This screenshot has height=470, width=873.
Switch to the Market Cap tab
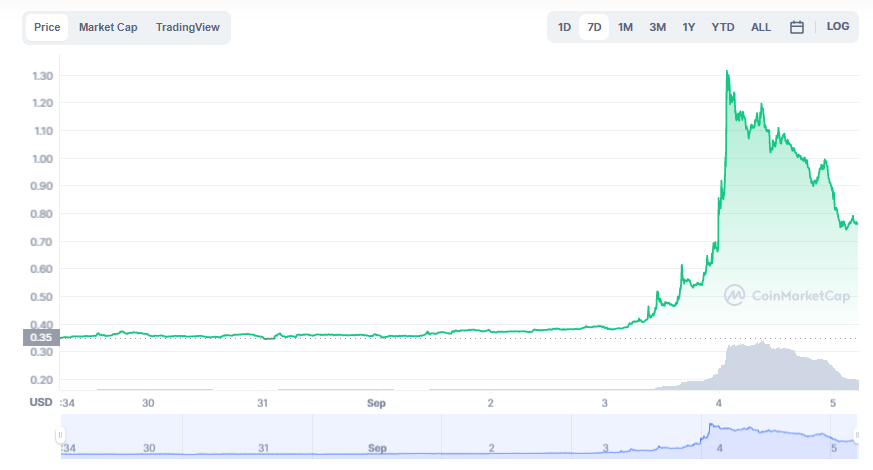click(108, 27)
